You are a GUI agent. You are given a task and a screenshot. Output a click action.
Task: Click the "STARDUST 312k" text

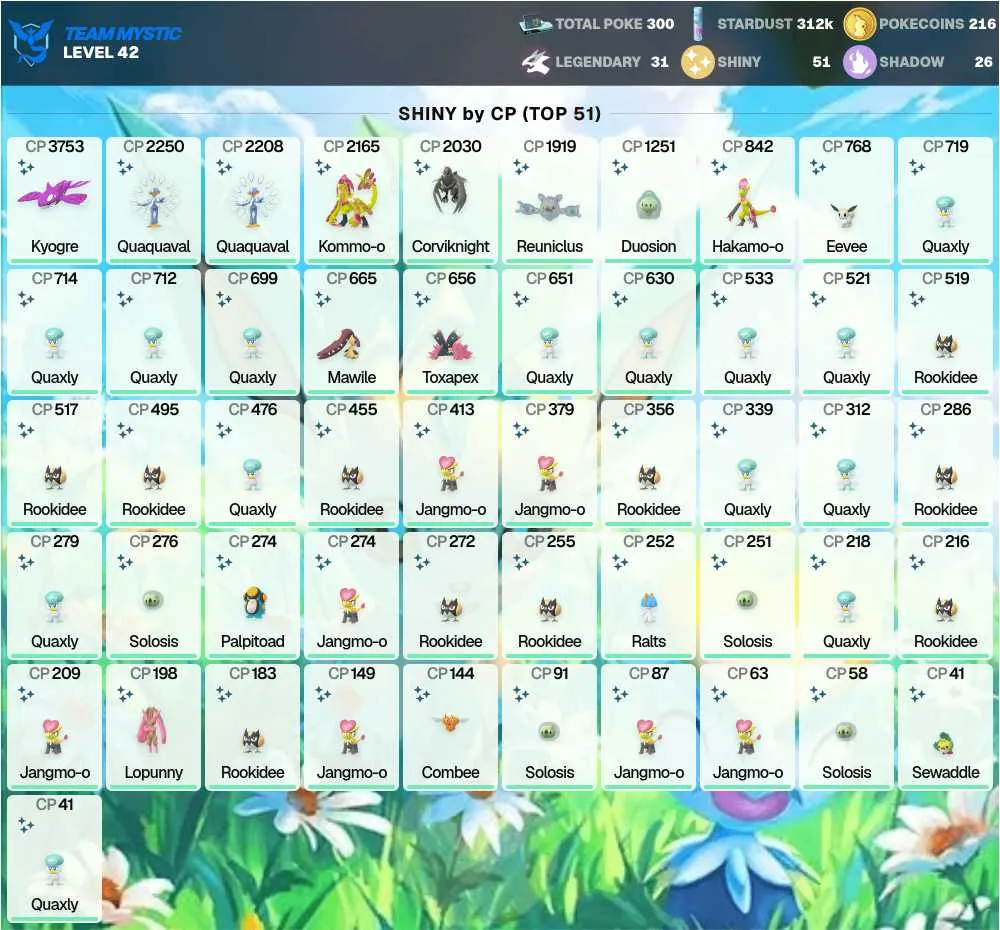775,24
